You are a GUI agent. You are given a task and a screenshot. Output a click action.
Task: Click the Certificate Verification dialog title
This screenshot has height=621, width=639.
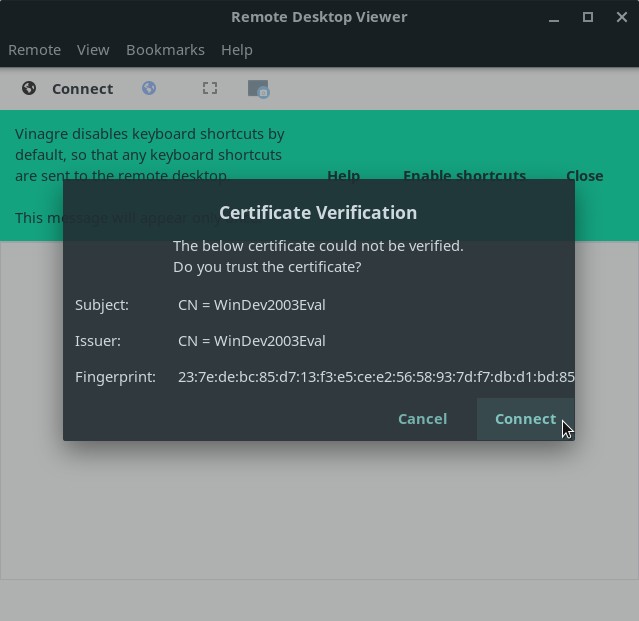tap(318, 212)
